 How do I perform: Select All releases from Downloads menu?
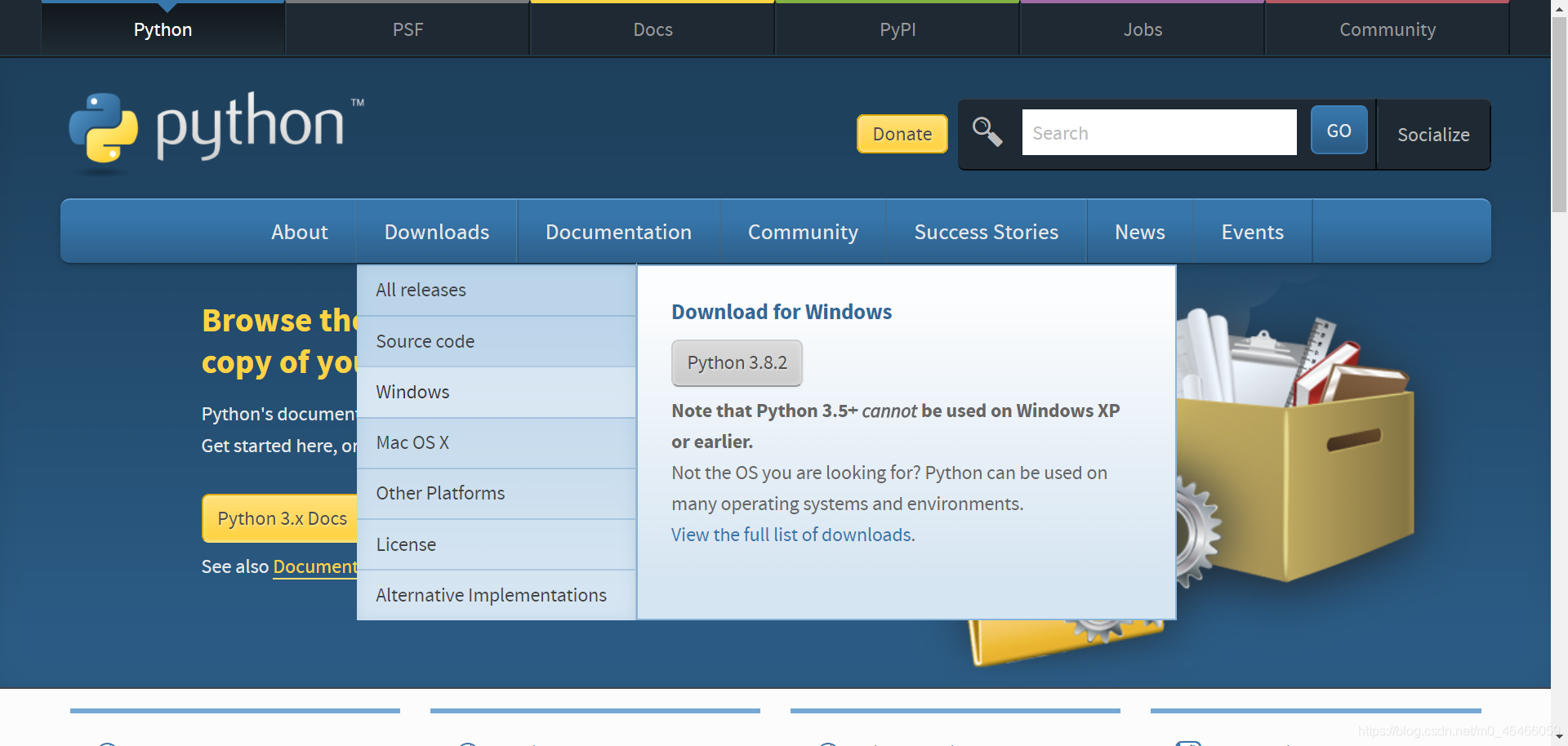coord(497,290)
